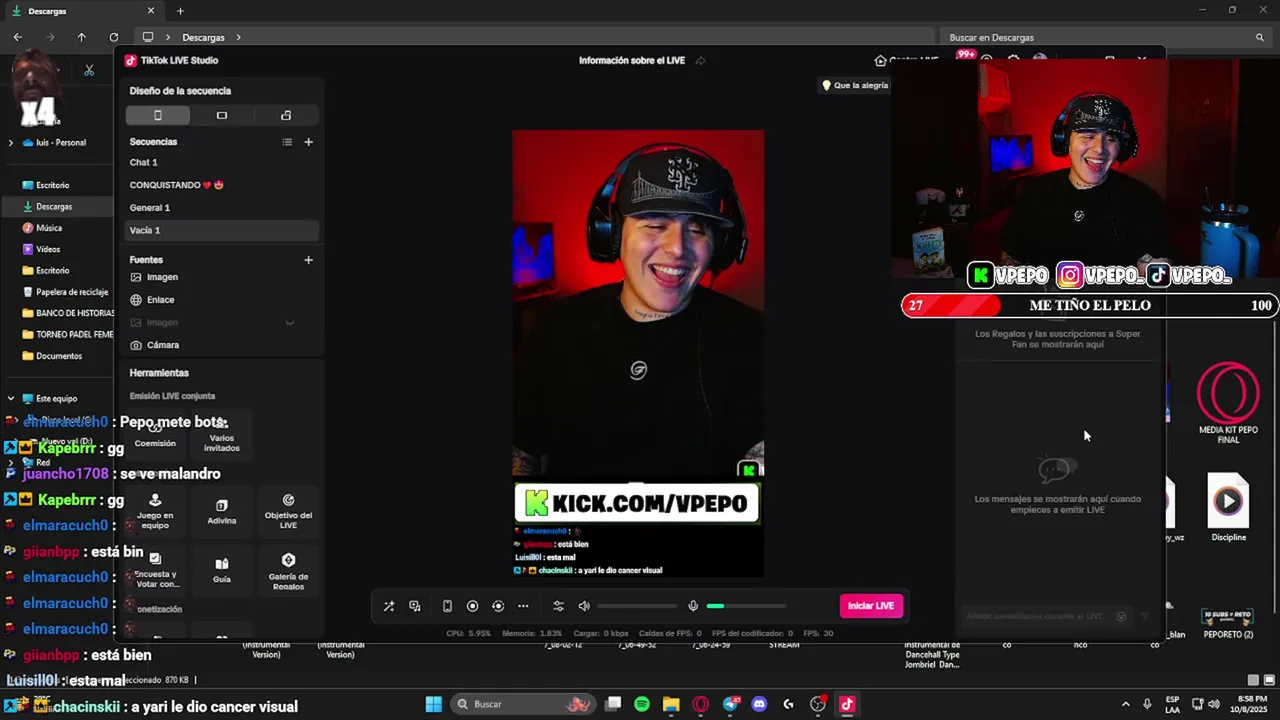The width and height of the screenshot is (1280, 720).
Task: Open a new File Explorer tab
Action: click(180, 11)
